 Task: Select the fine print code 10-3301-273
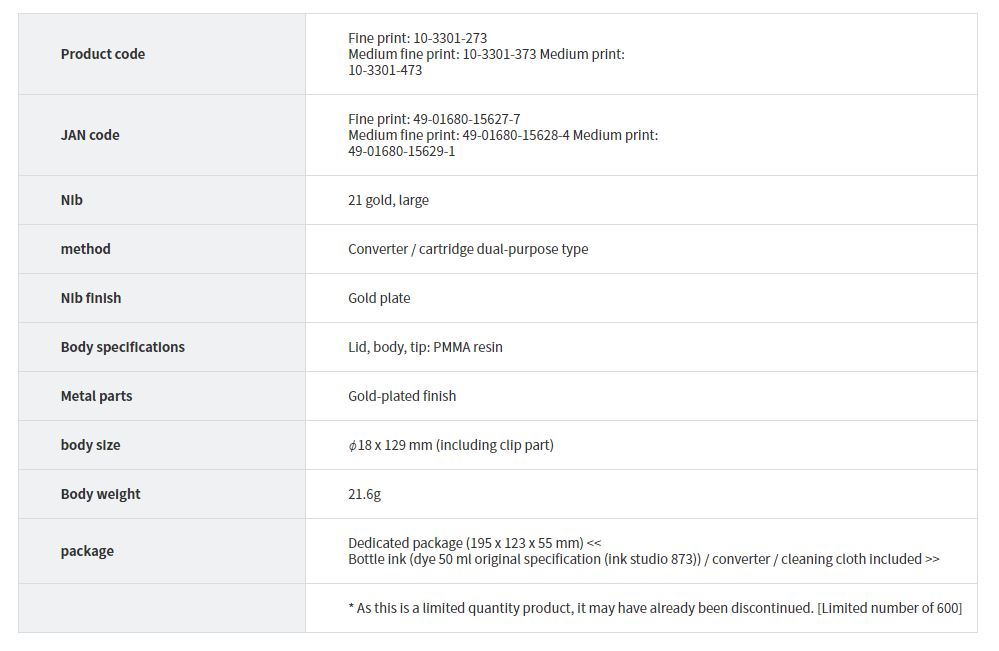(x=450, y=38)
